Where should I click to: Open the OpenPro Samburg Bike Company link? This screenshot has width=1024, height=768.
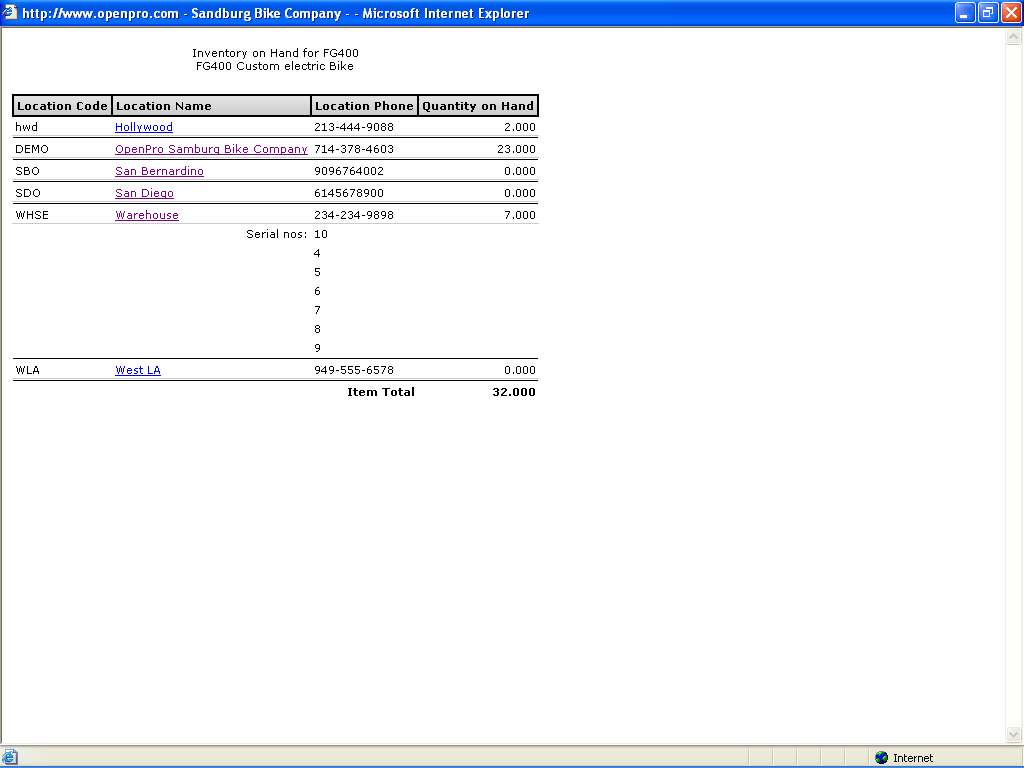pos(211,149)
